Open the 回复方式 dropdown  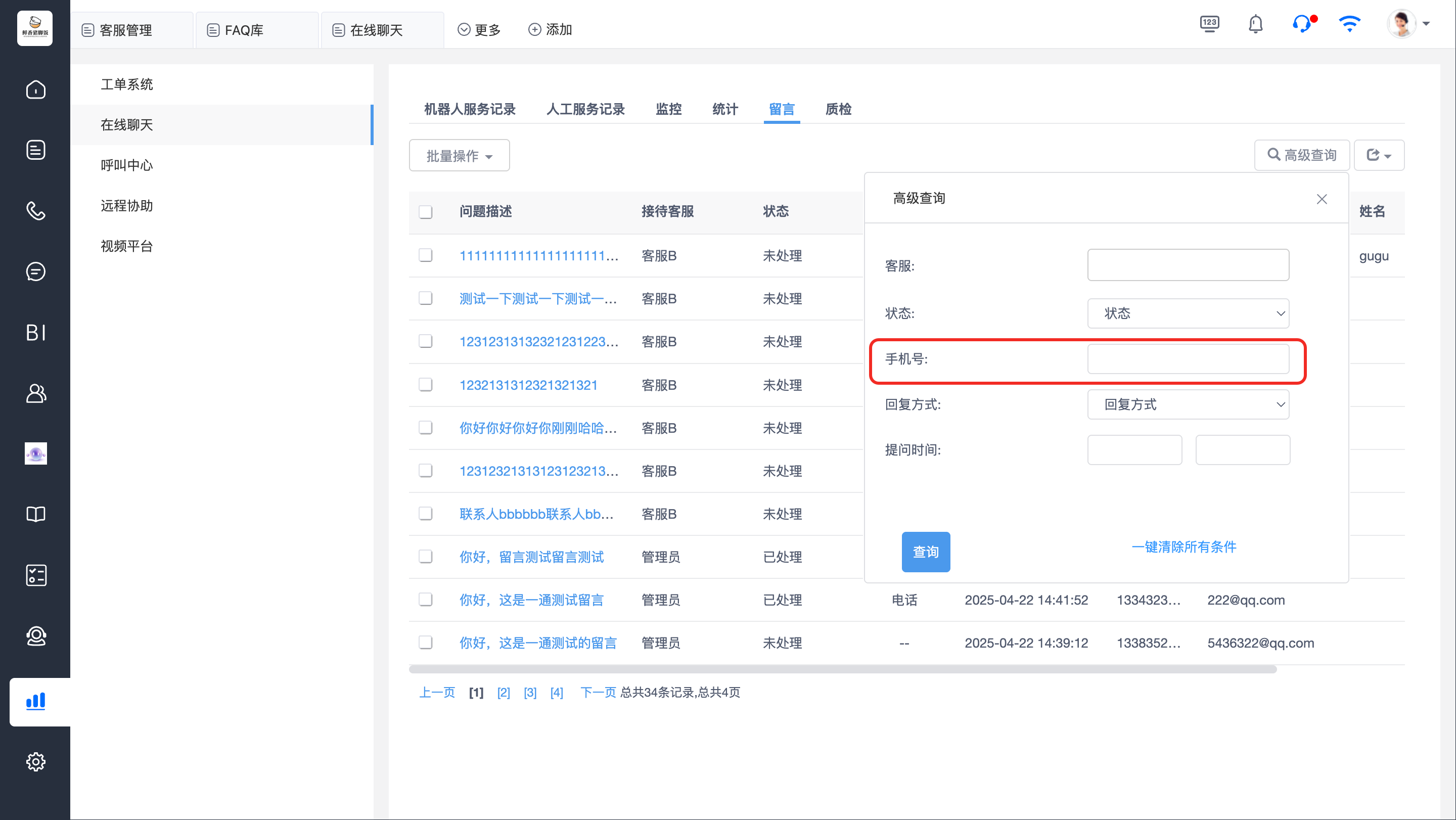[1188, 404]
